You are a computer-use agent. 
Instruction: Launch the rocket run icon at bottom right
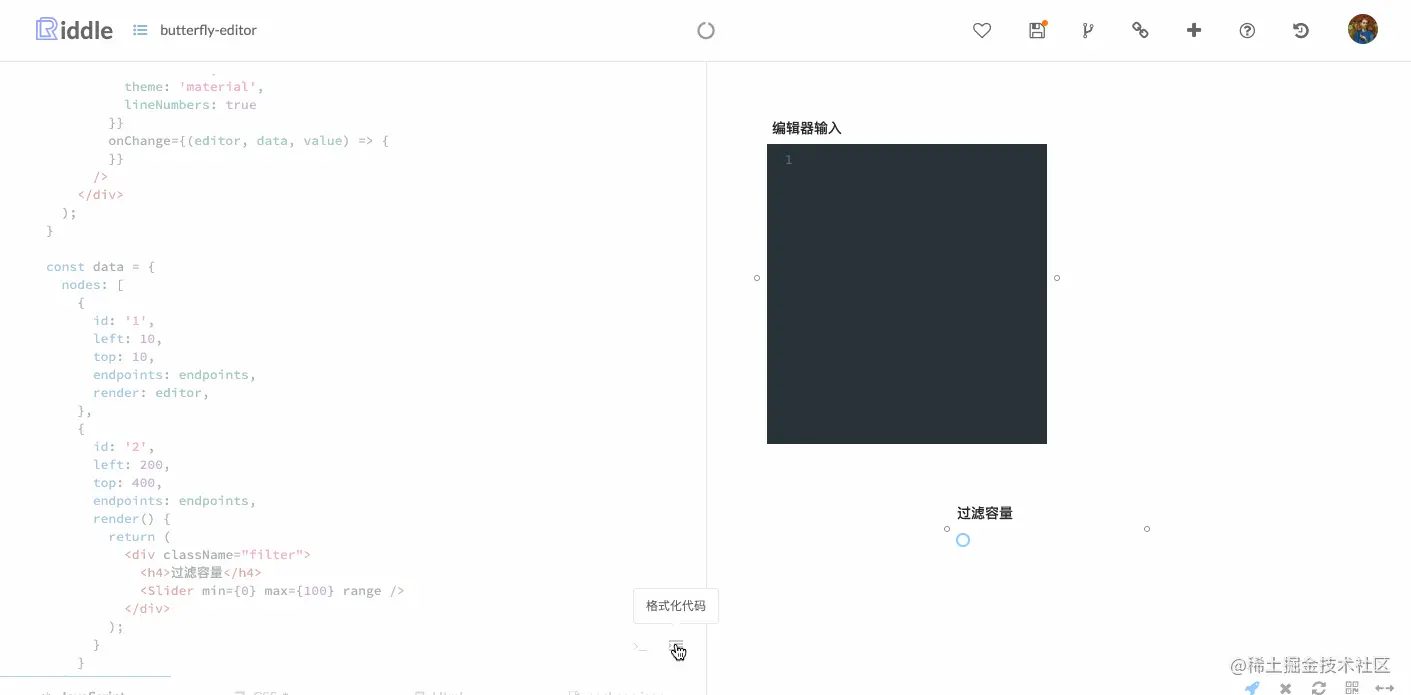tap(1251, 687)
